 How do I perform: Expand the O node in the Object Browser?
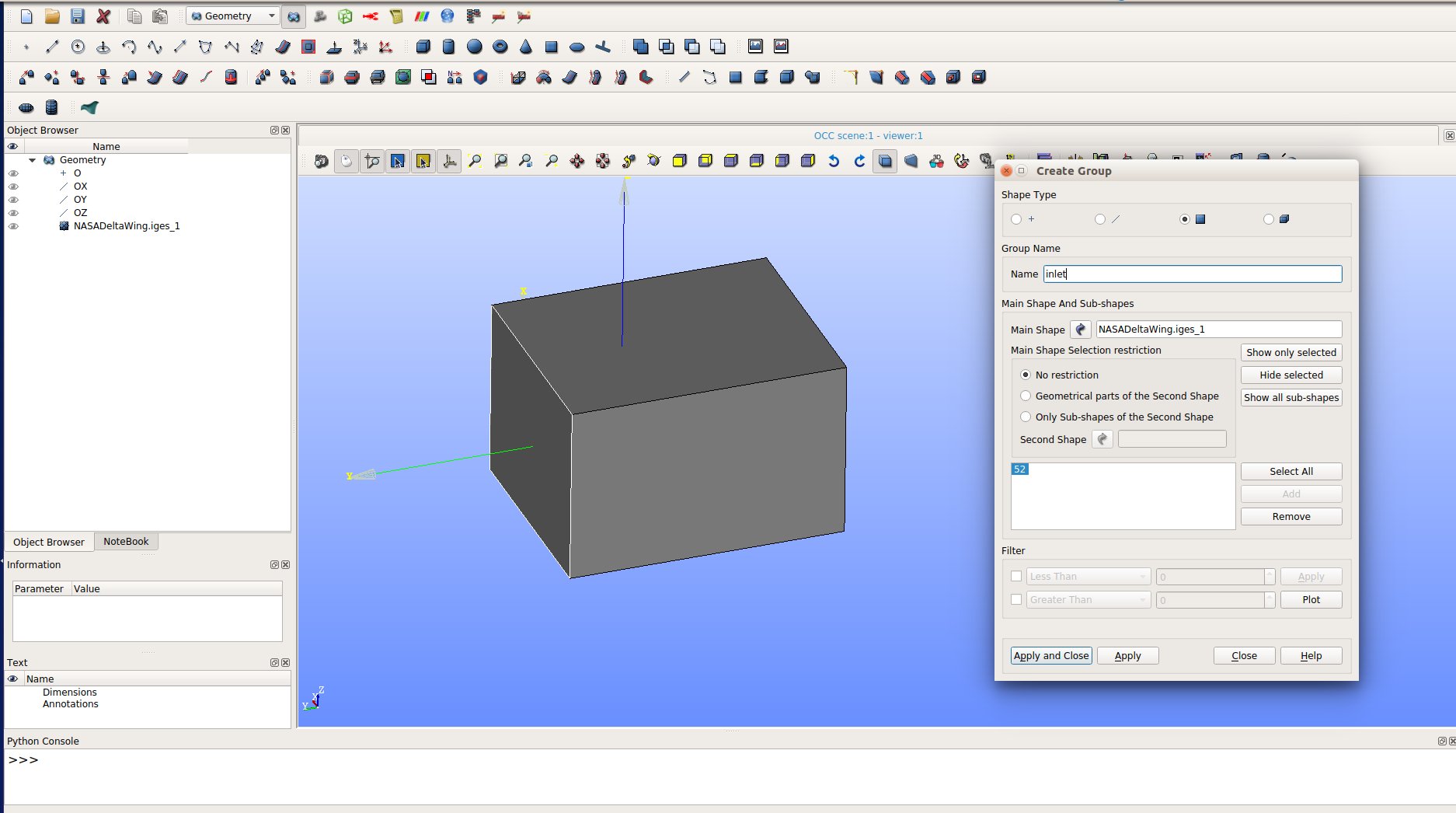point(63,173)
